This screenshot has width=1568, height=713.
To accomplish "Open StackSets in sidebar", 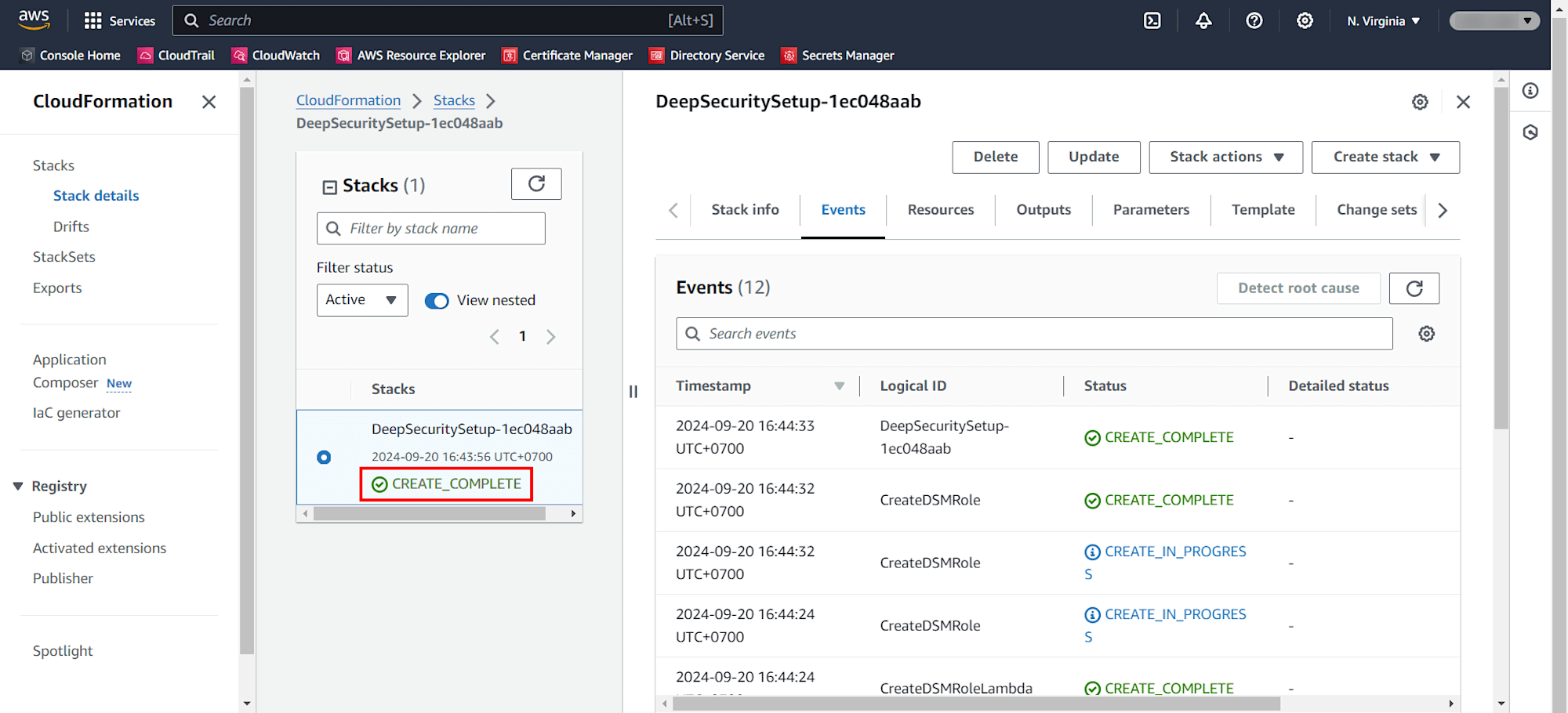I will pos(64,257).
